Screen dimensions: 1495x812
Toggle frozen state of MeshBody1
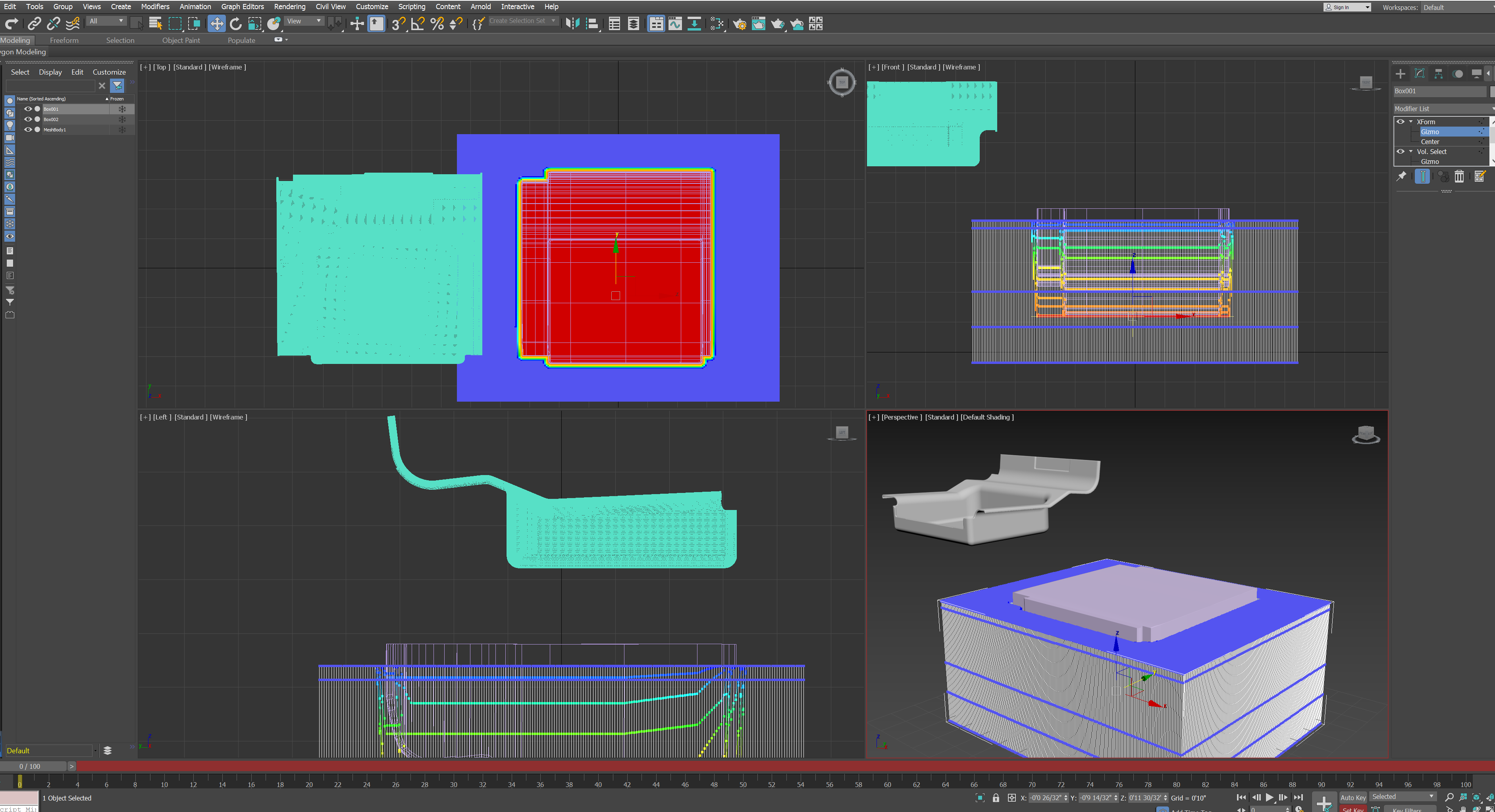(122, 129)
